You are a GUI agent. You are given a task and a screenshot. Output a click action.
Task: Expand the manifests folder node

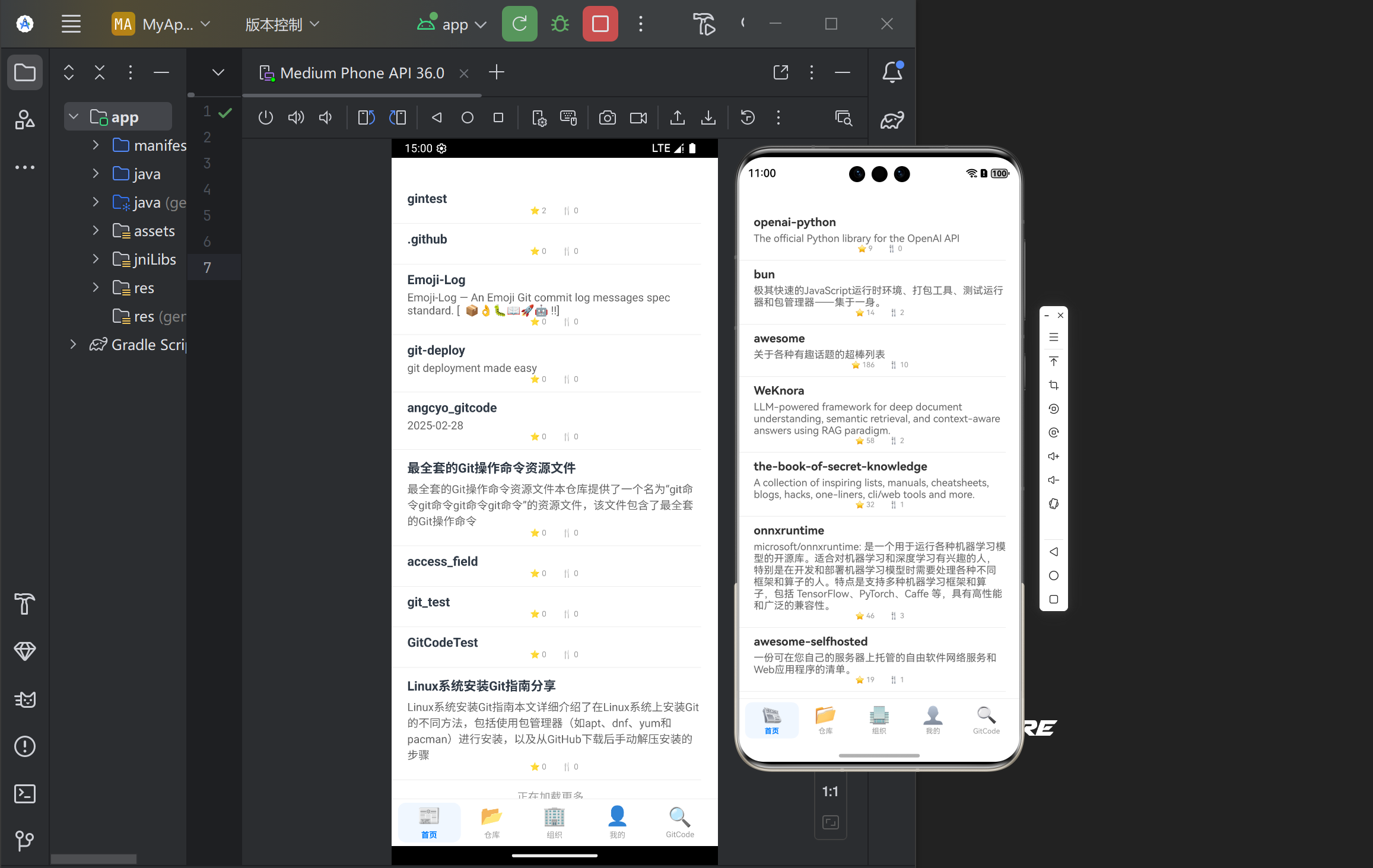[x=96, y=145]
